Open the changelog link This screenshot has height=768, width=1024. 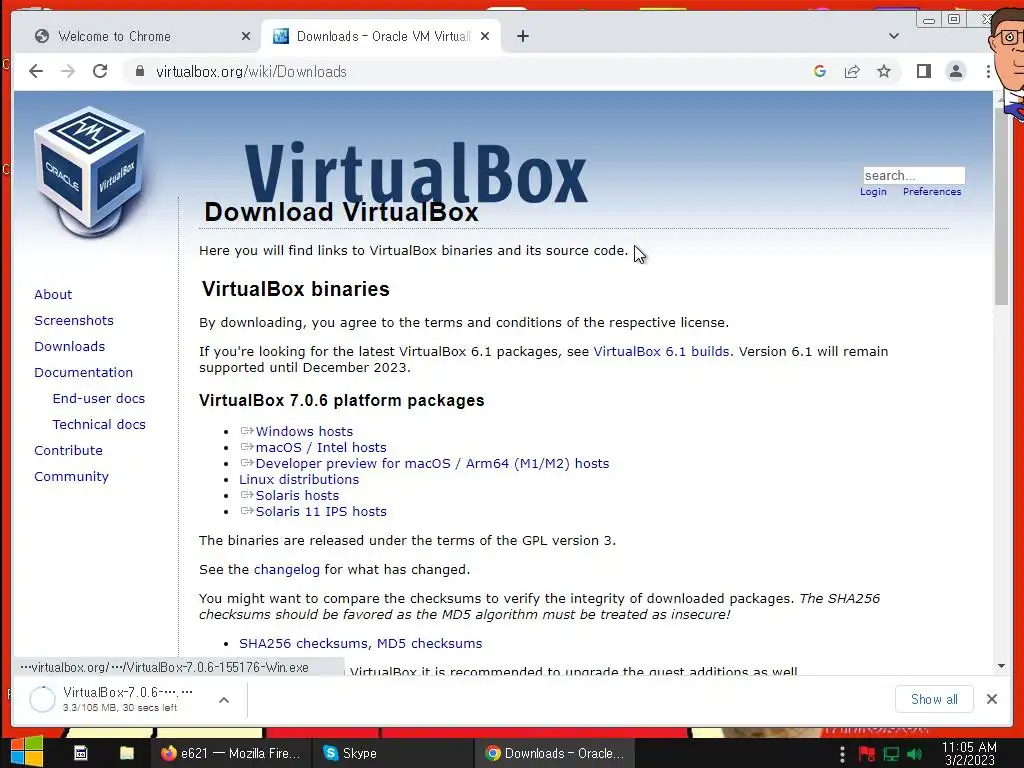pos(287,569)
